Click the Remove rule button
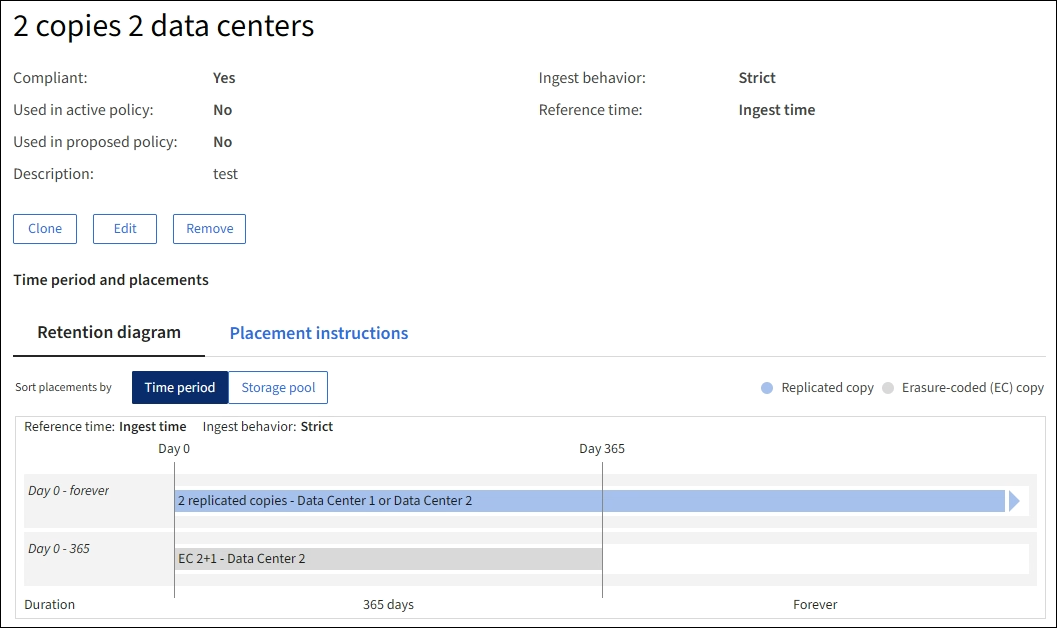The image size is (1057, 628). click(209, 229)
